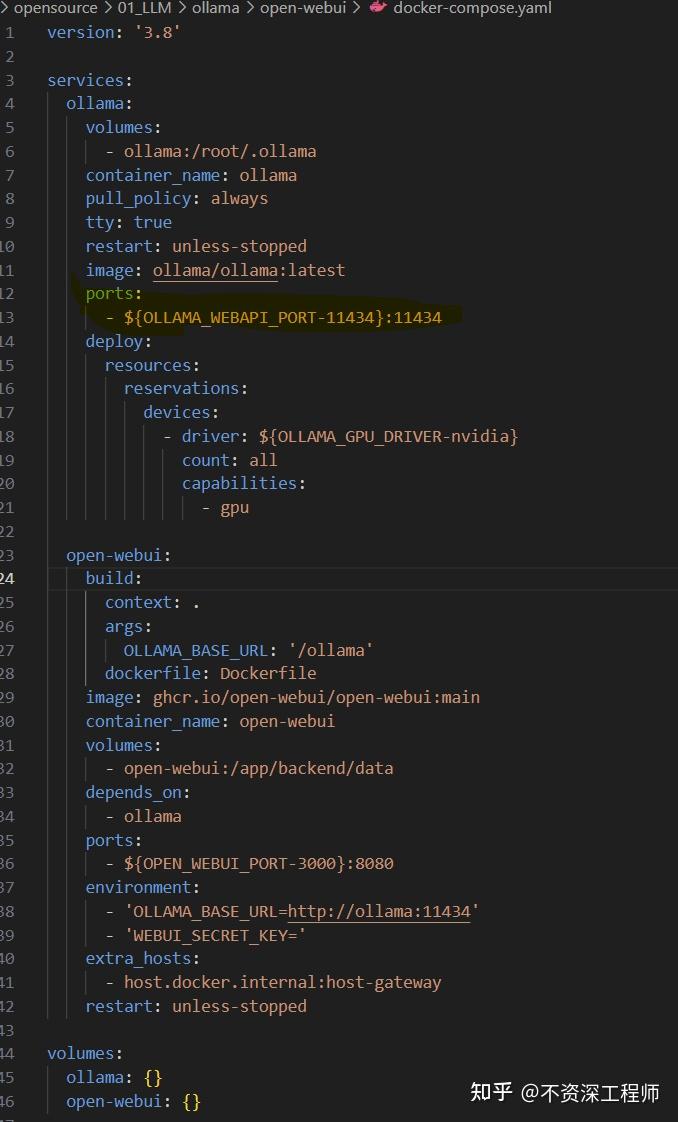This screenshot has width=678, height=1122.
Task: Click the 'capabilities:' key
Action: click(244, 484)
